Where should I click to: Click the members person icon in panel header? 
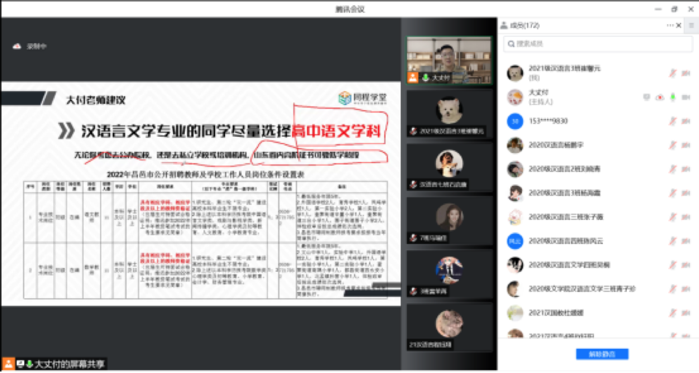[x=504, y=25]
